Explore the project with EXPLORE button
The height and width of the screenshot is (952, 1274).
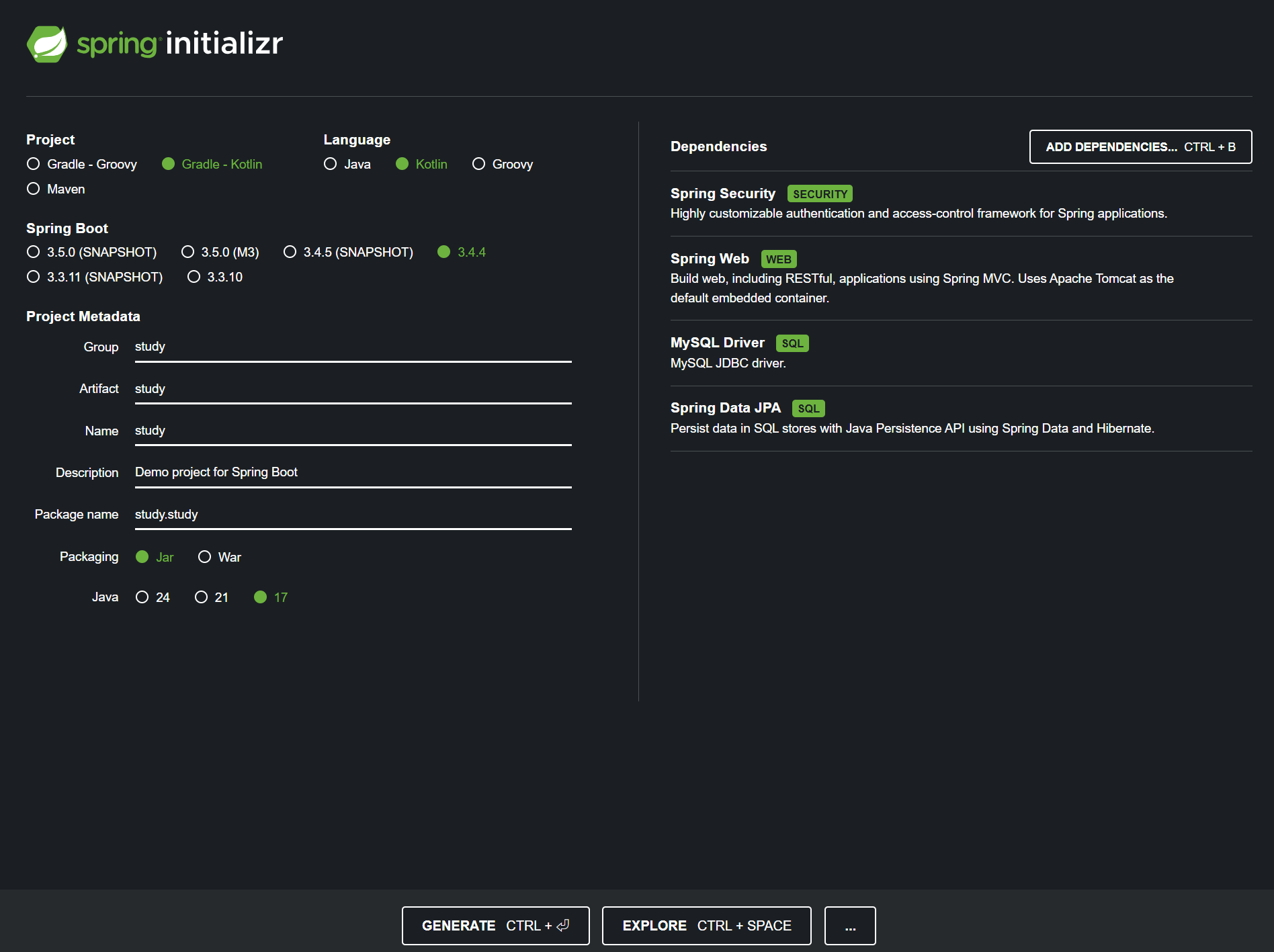707,926
